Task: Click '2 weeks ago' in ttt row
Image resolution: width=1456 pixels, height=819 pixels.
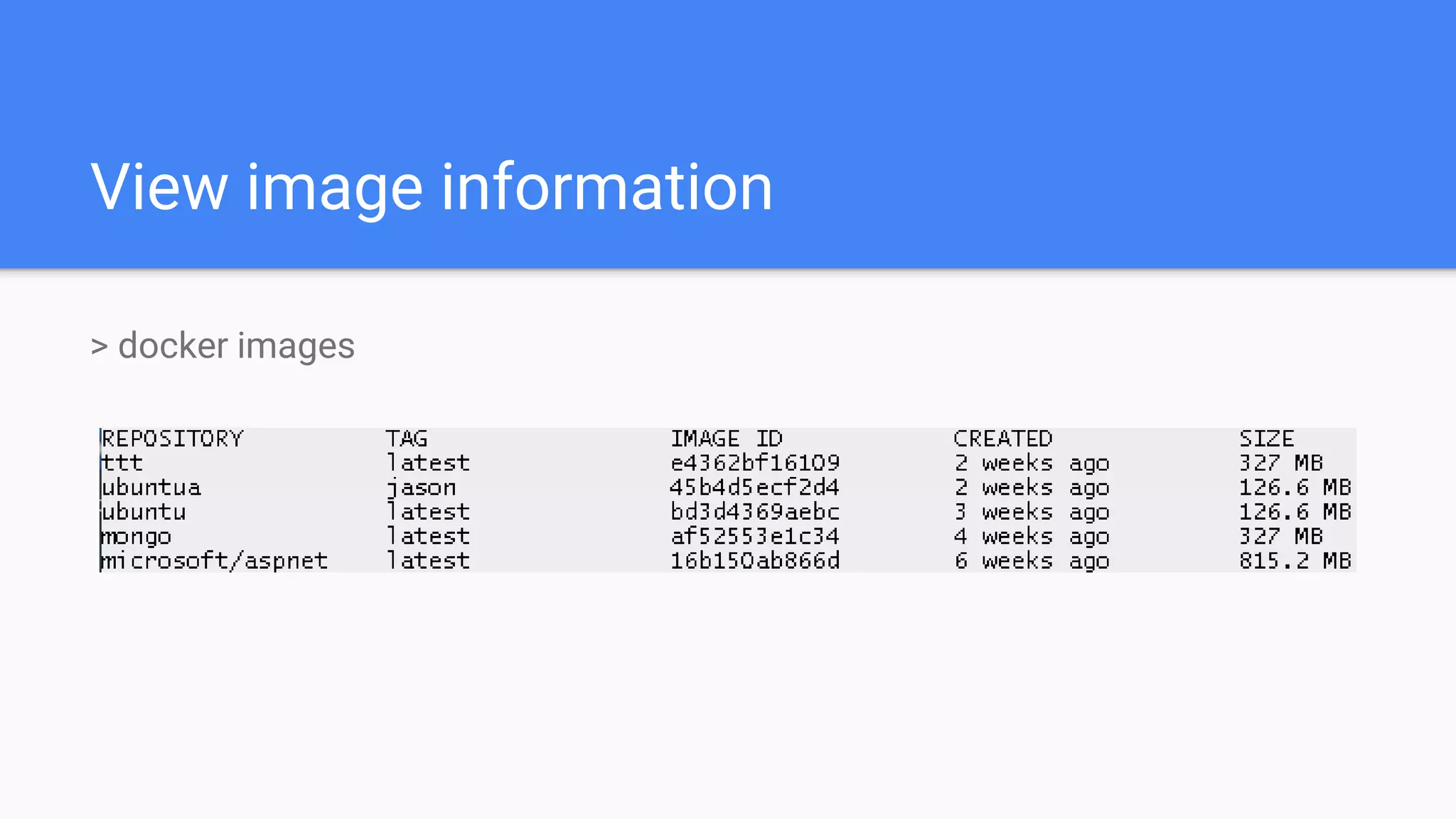Action: (x=1032, y=464)
